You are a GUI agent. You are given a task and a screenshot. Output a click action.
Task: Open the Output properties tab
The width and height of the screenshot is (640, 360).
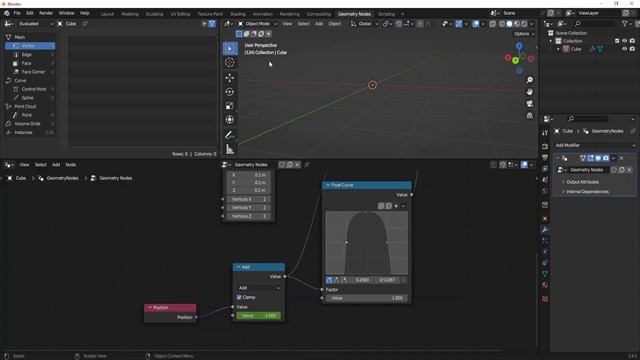pyautogui.click(x=545, y=157)
